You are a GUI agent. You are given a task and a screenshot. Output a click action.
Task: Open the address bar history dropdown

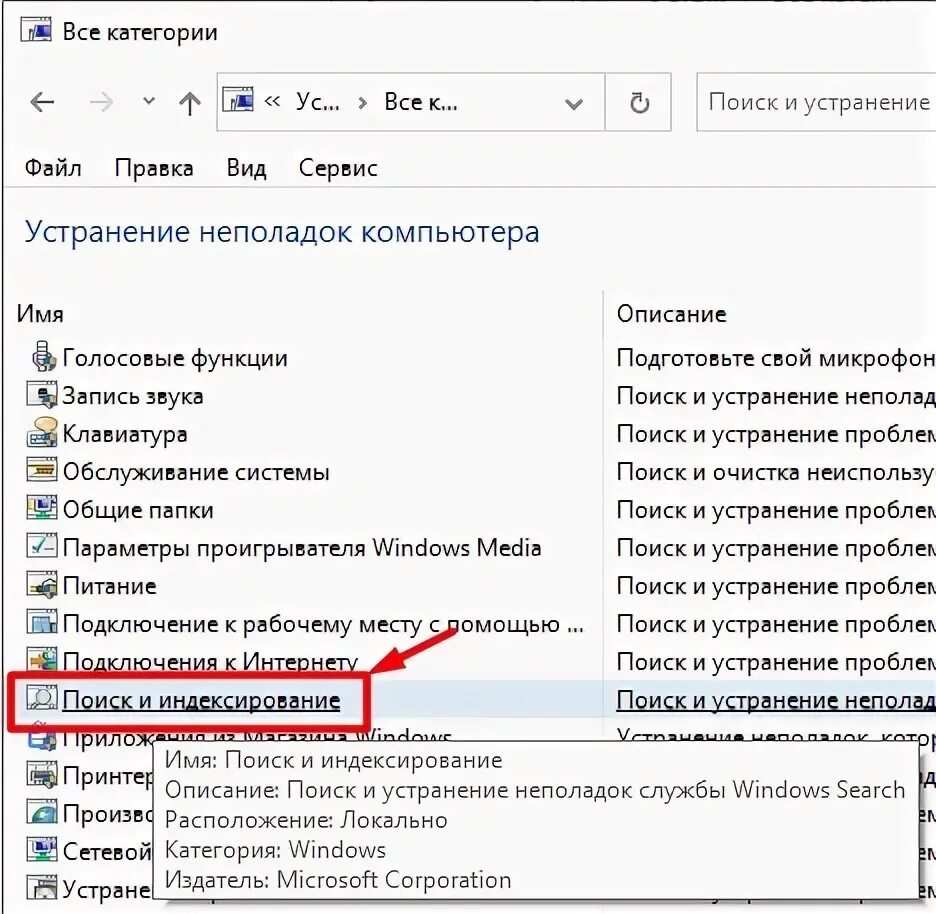pyautogui.click(x=573, y=102)
